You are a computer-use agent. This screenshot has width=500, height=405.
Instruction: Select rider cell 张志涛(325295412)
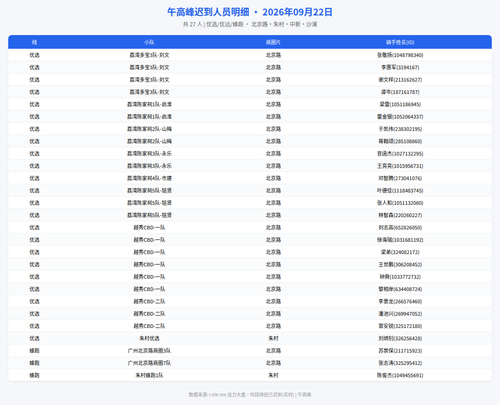coord(400,363)
